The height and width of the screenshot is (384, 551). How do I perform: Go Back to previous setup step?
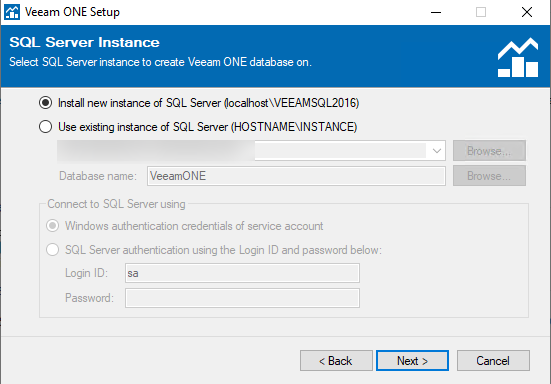(x=336, y=360)
